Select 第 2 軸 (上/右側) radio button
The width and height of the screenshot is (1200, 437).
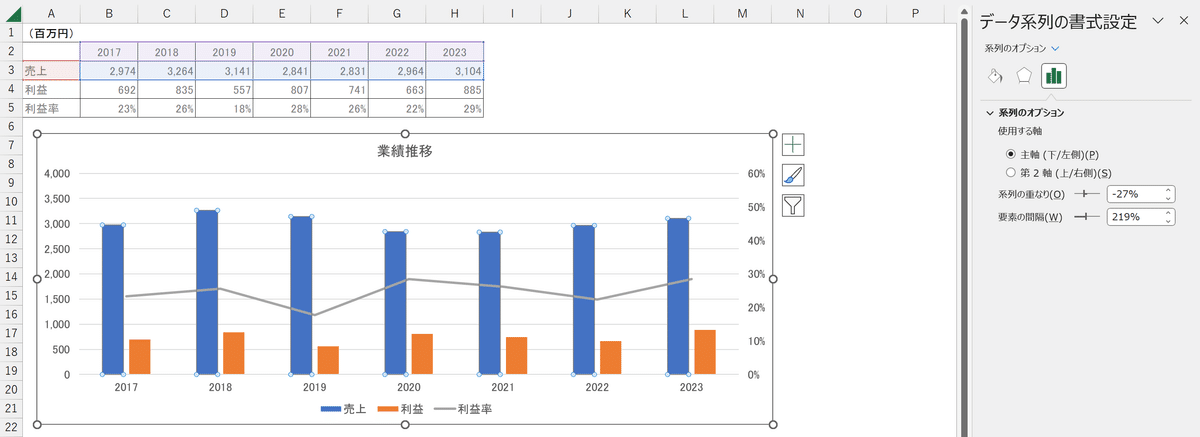tap(1011, 173)
